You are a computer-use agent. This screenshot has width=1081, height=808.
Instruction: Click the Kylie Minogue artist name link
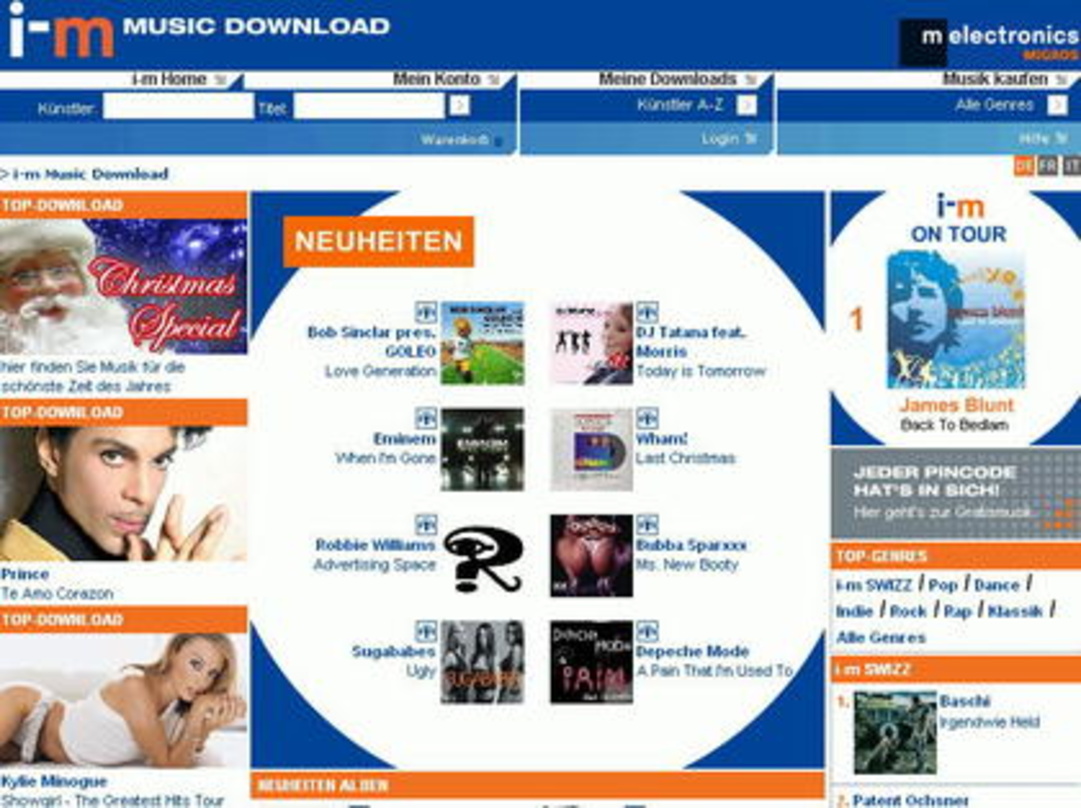point(54,782)
